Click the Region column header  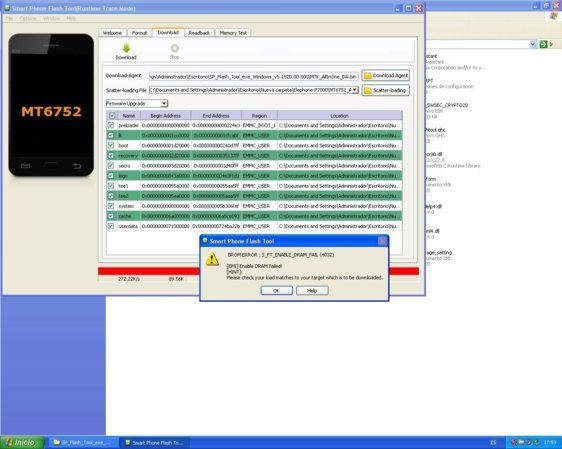pyautogui.click(x=259, y=116)
